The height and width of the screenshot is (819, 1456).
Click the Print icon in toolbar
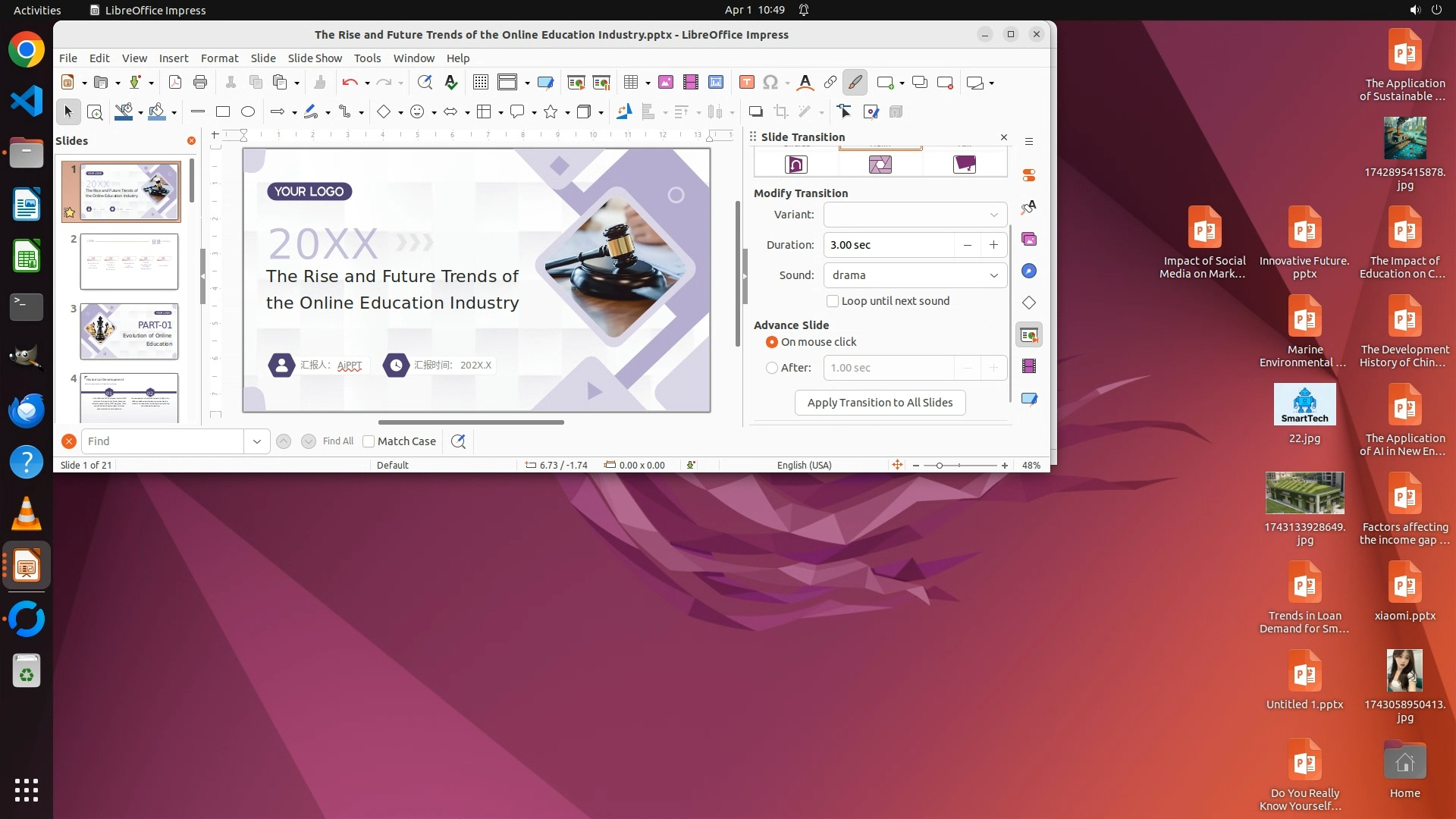pos(200,82)
